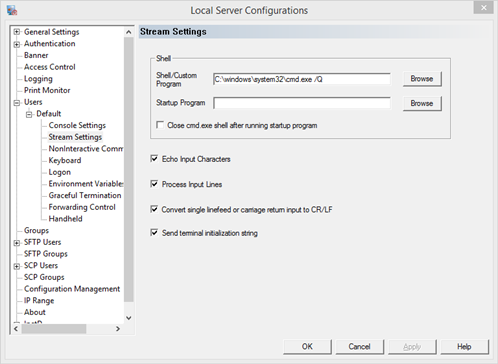Screen dimensions: 498x364
Task: Select General Settings in the tree
Action: click(52, 32)
